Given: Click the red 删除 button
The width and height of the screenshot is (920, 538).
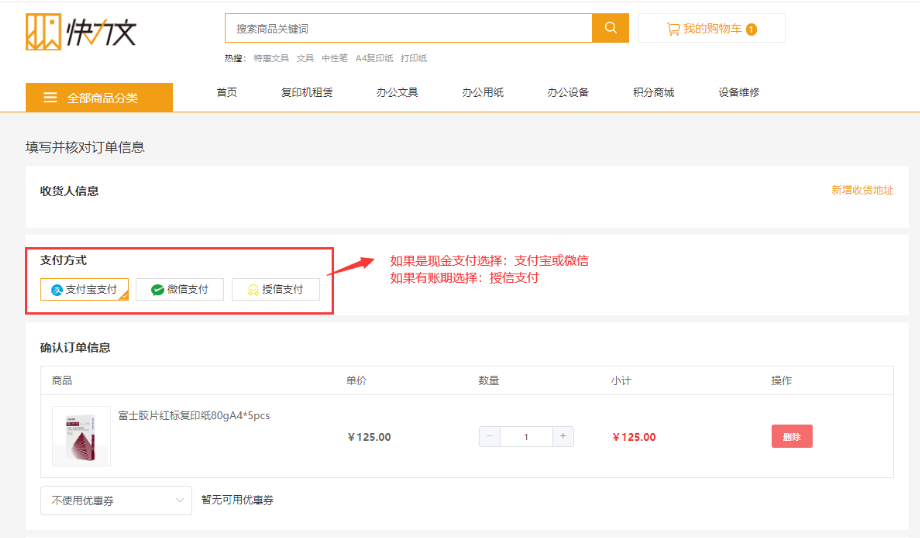Looking at the screenshot, I should tap(791, 436).
